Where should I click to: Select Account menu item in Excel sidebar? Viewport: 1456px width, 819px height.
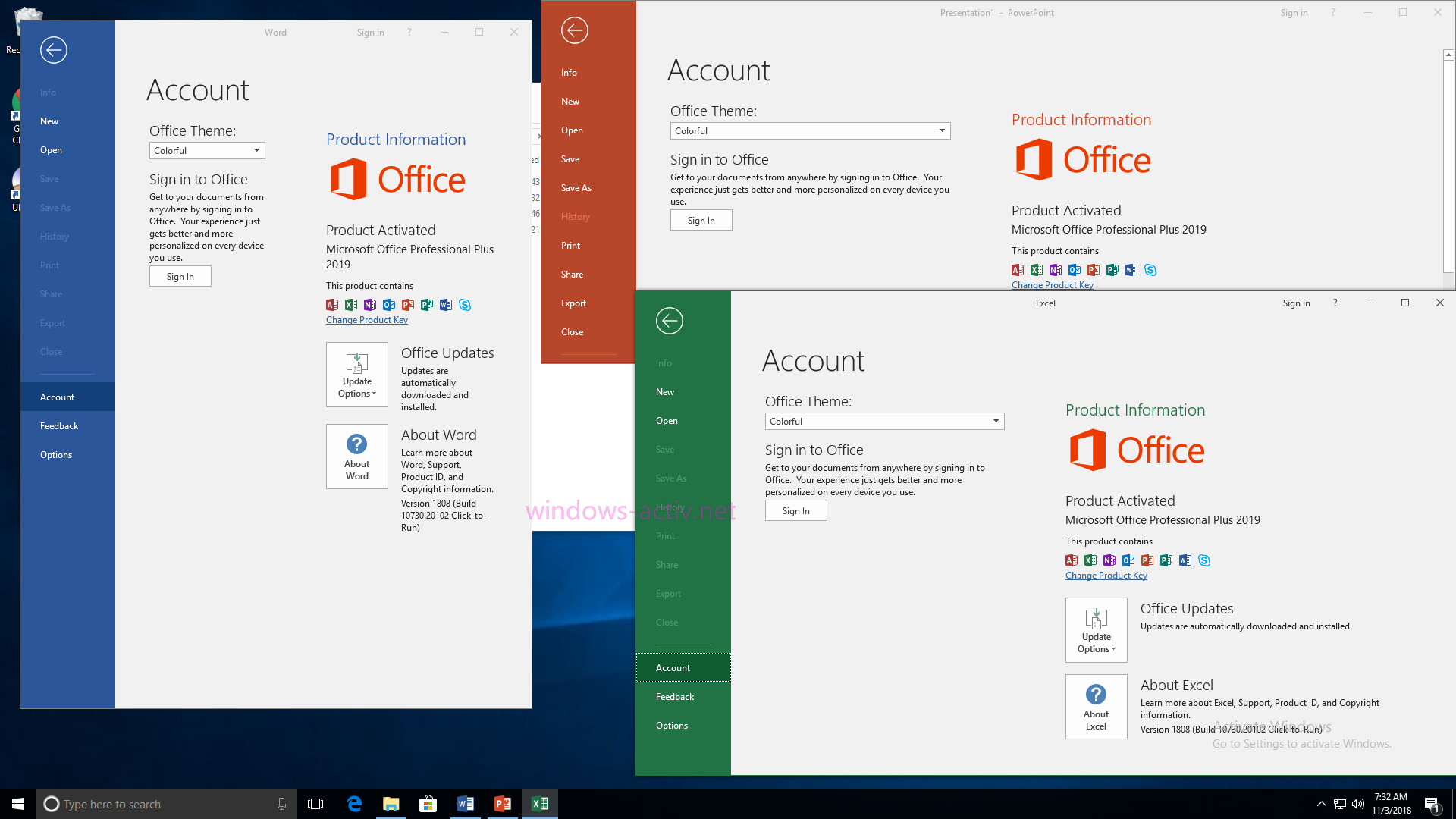(x=672, y=667)
